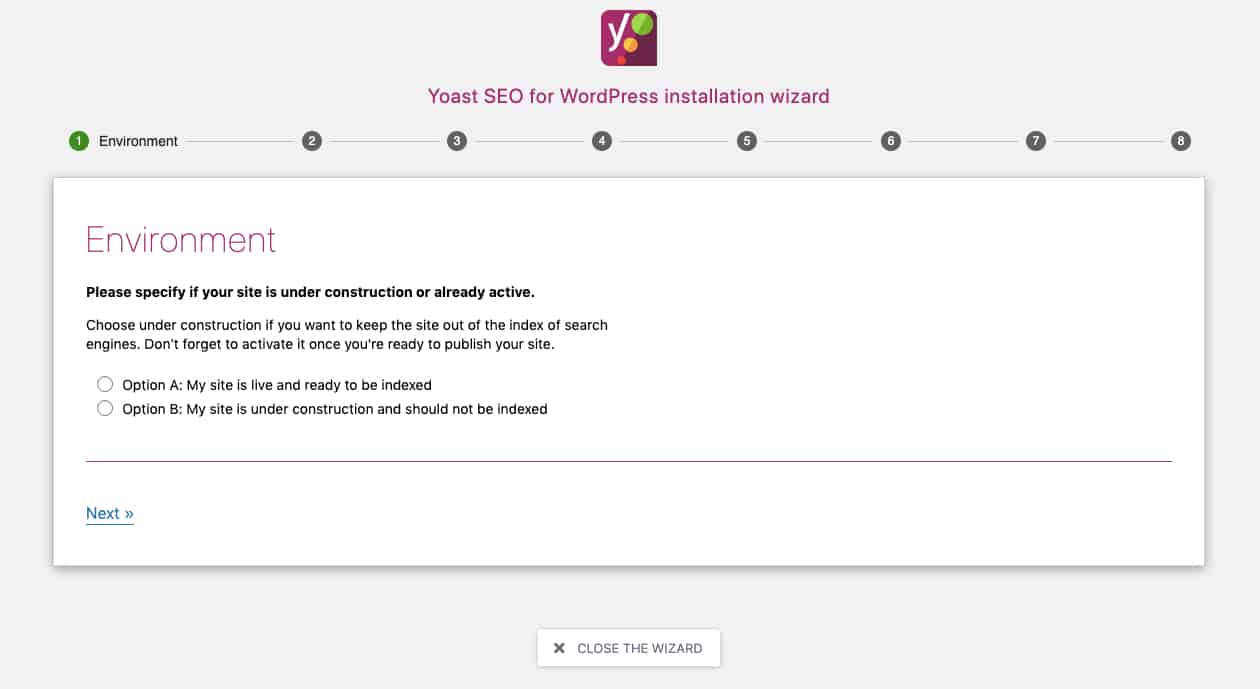Go to step 3 circle
This screenshot has width=1260, height=689.
[457, 141]
